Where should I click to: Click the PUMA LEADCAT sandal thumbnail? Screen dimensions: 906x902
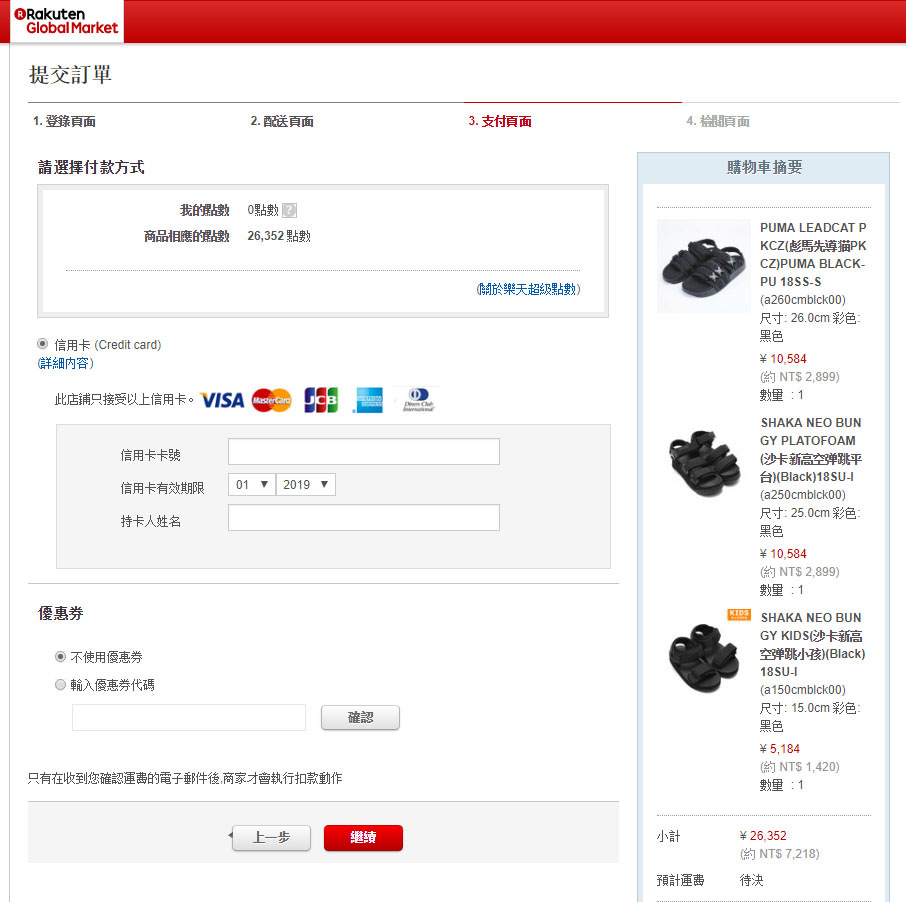point(703,265)
